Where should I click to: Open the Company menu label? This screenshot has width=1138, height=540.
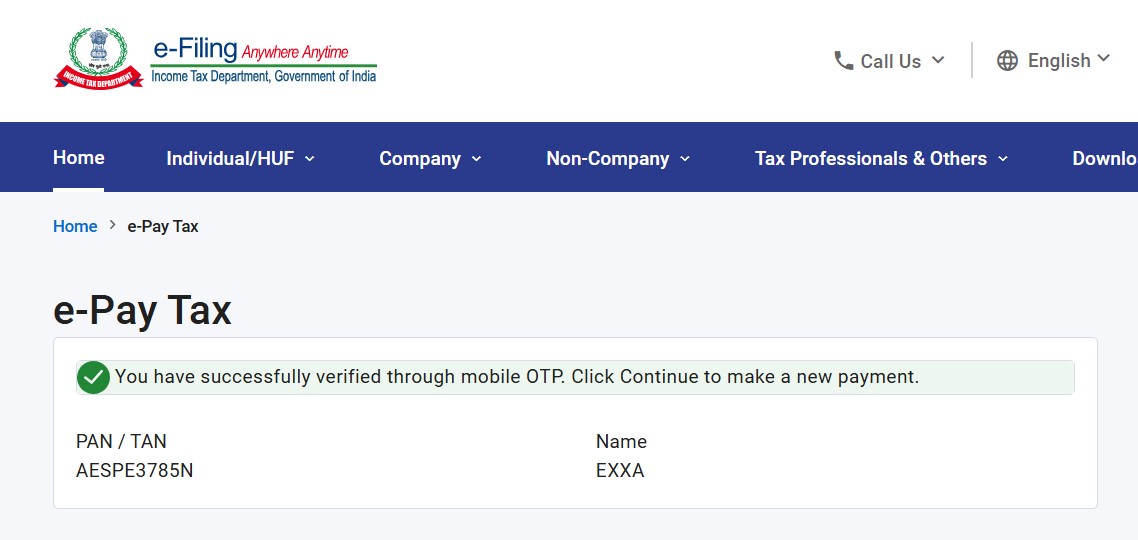420,158
